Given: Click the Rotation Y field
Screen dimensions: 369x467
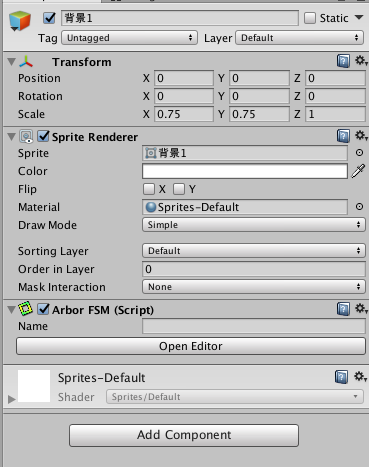Looking at the screenshot, I should coord(259,96).
